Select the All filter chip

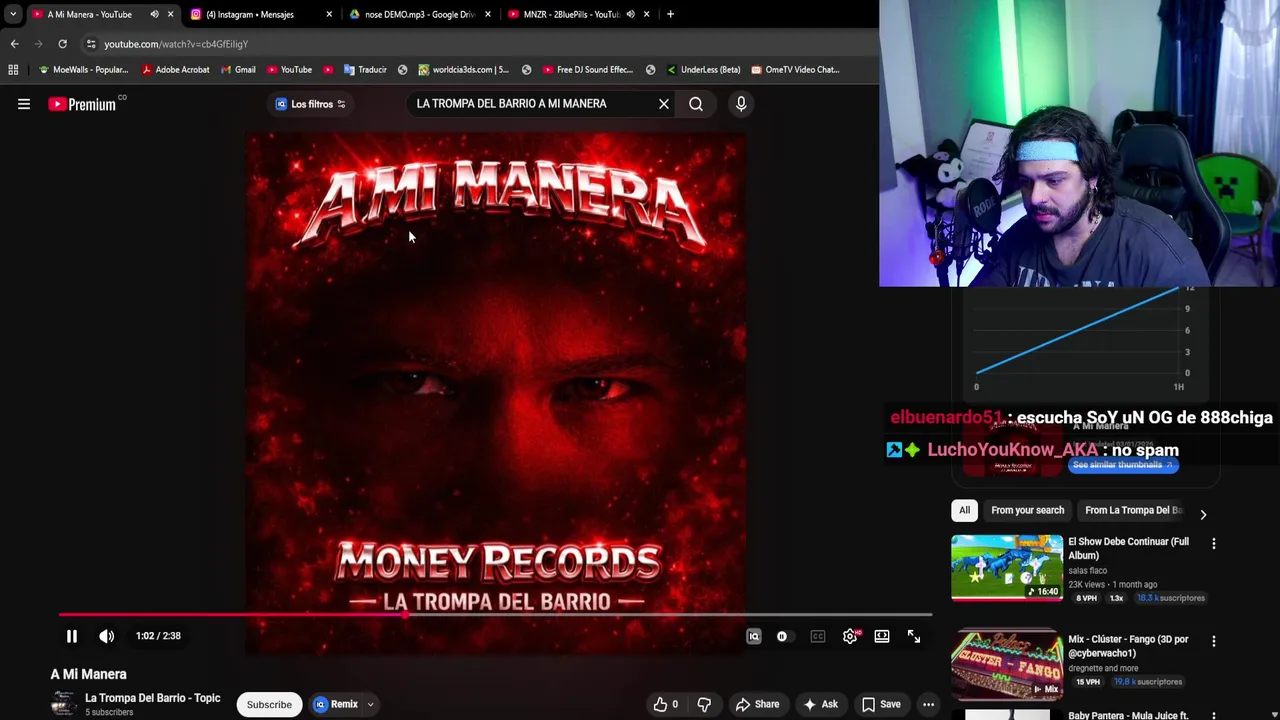coord(964,510)
